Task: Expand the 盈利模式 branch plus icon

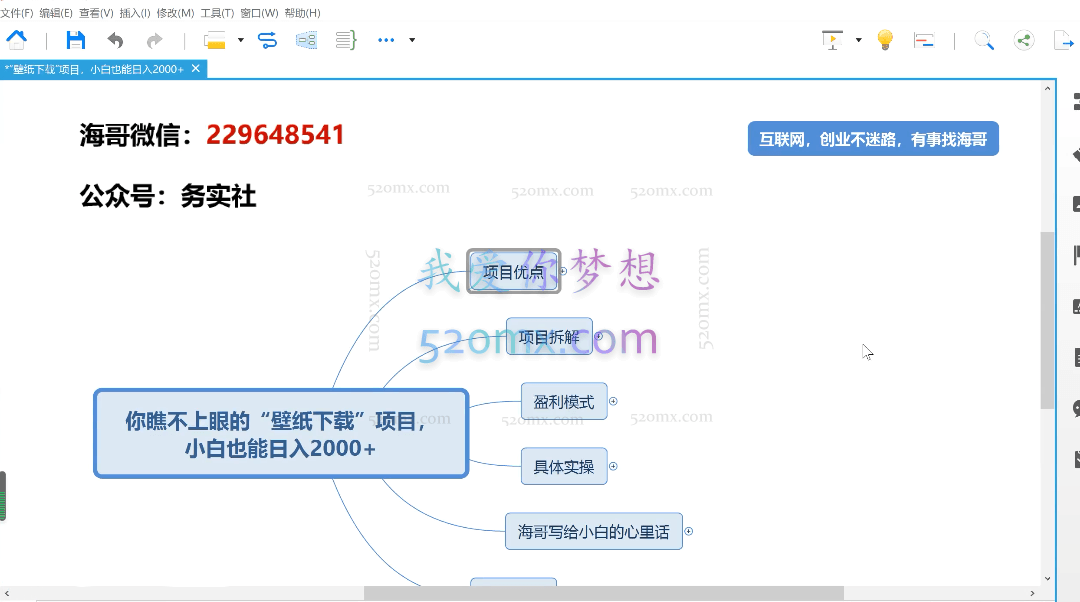Action: pos(613,400)
